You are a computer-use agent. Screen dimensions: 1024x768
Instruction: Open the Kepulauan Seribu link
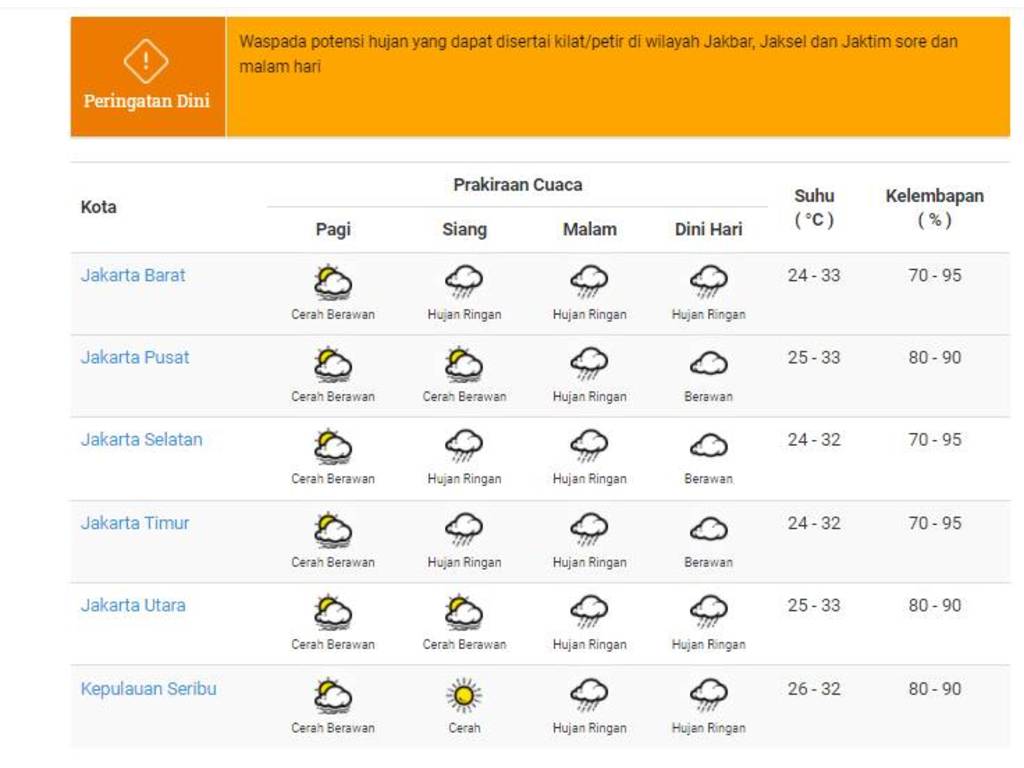tap(148, 688)
